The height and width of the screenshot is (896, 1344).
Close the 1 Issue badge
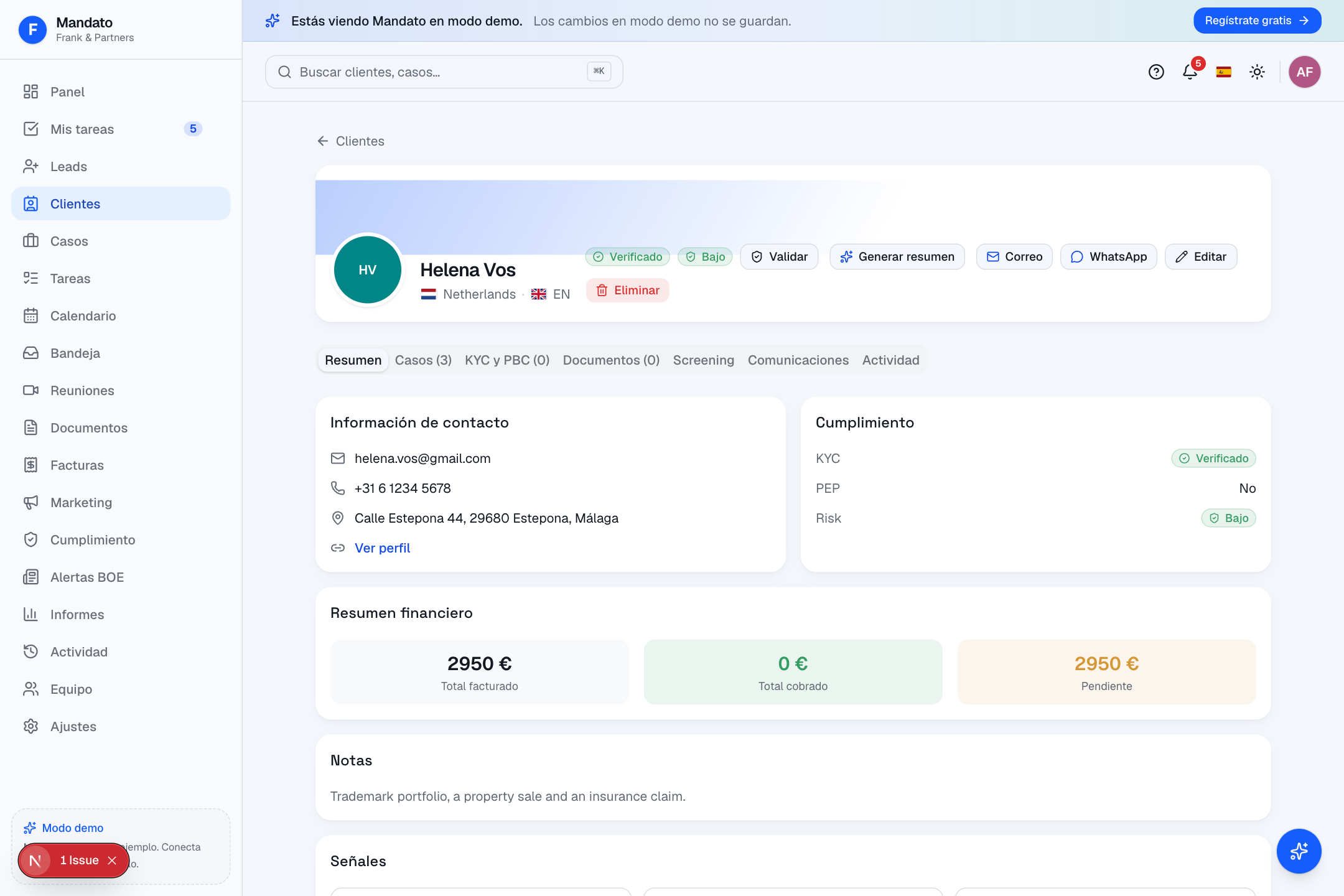coord(112,861)
